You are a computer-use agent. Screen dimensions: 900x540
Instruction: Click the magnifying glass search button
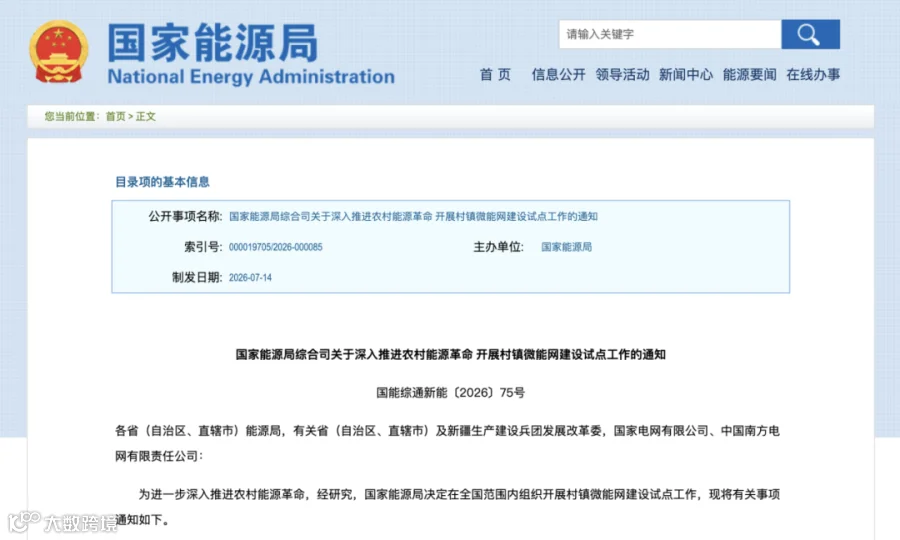tap(810, 34)
